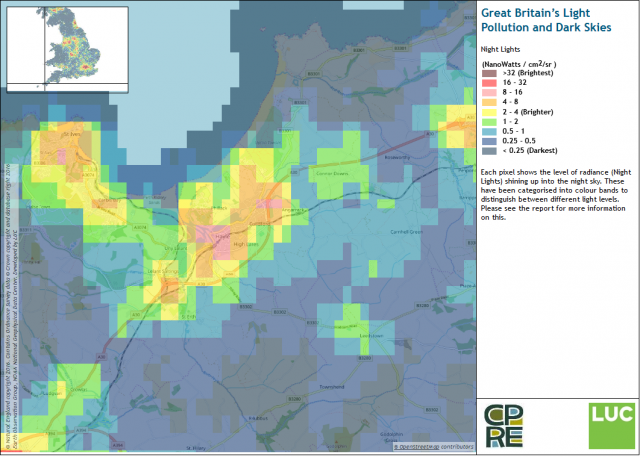Select the 2 - 4 (Brighter) yellow swatch

click(x=488, y=112)
